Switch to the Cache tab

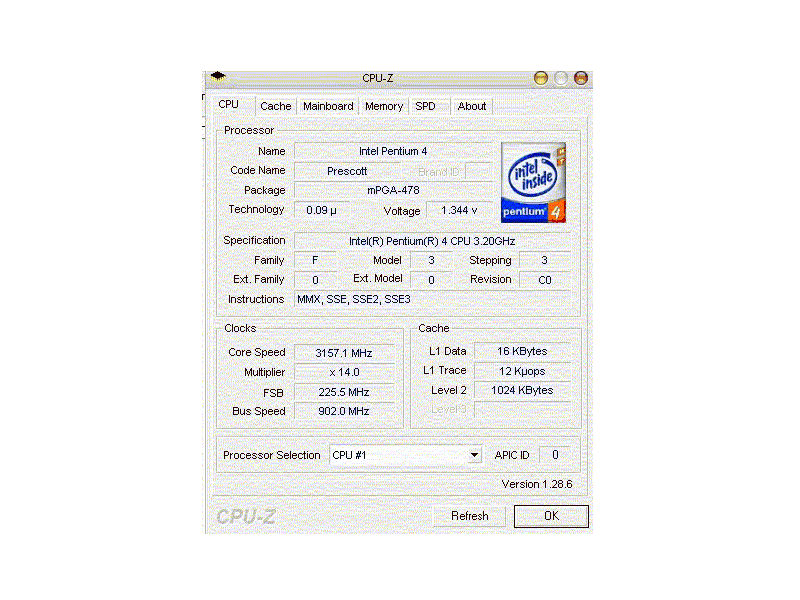(x=276, y=106)
